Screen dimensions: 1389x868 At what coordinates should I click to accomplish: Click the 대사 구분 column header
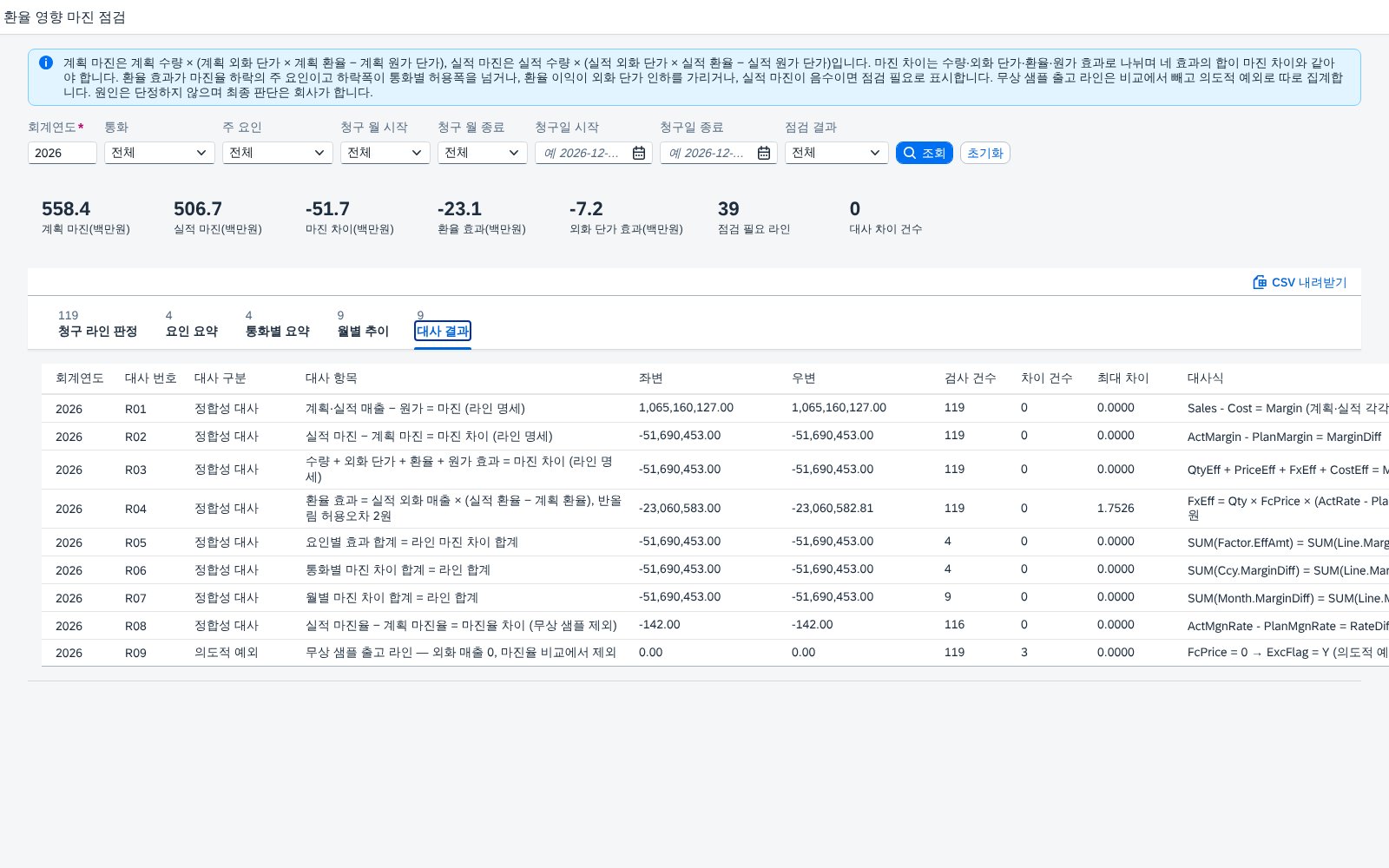coord(221,378)
